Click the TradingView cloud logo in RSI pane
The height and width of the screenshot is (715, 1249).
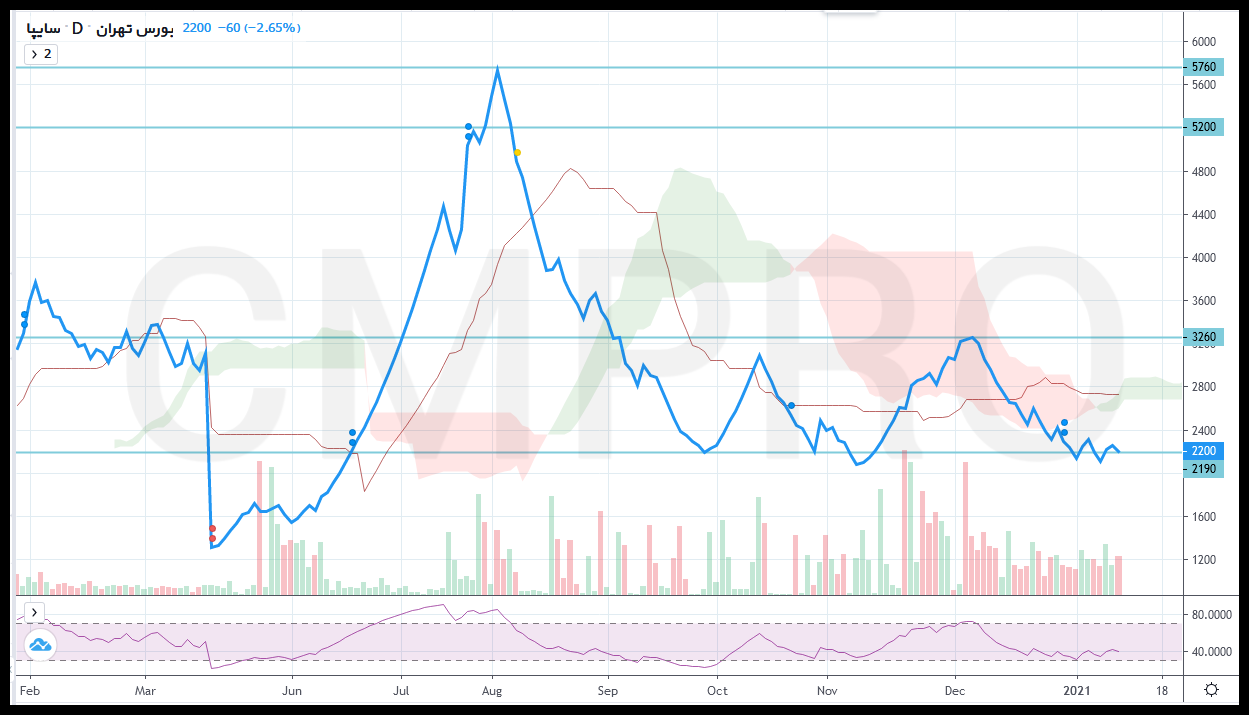[x=40, y=644]
